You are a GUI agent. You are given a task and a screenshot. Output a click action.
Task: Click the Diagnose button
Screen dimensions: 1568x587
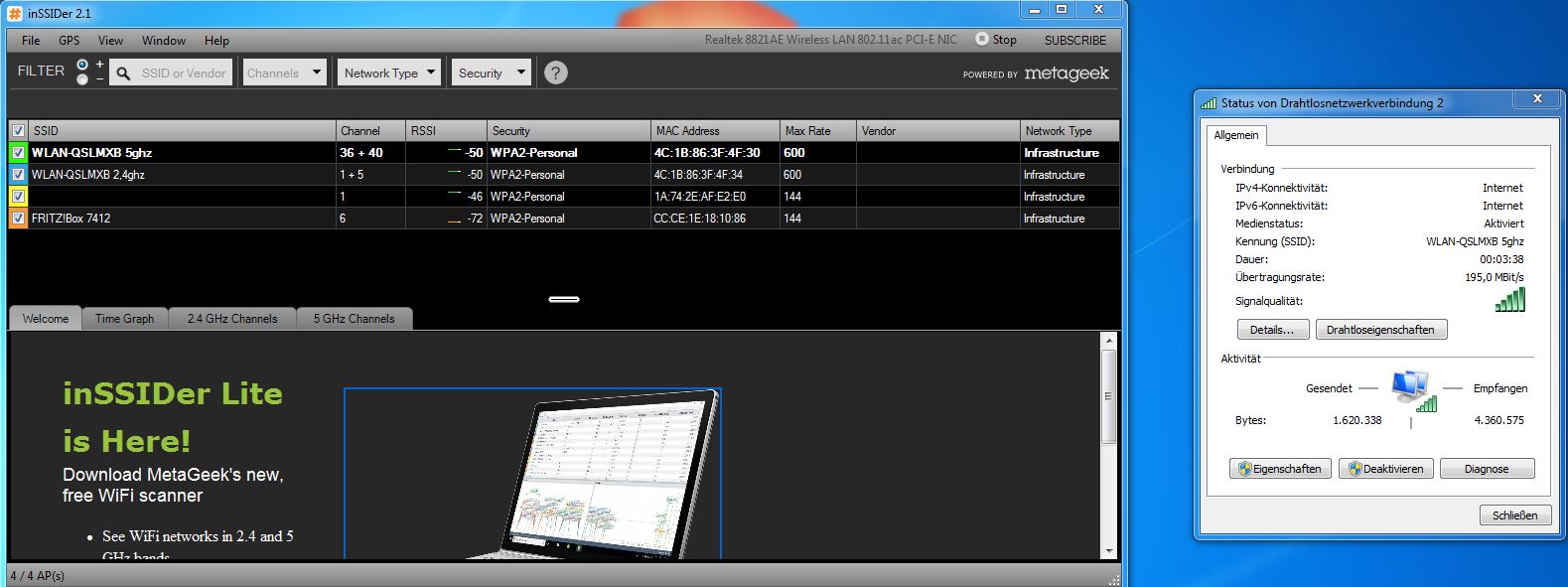1487,469
